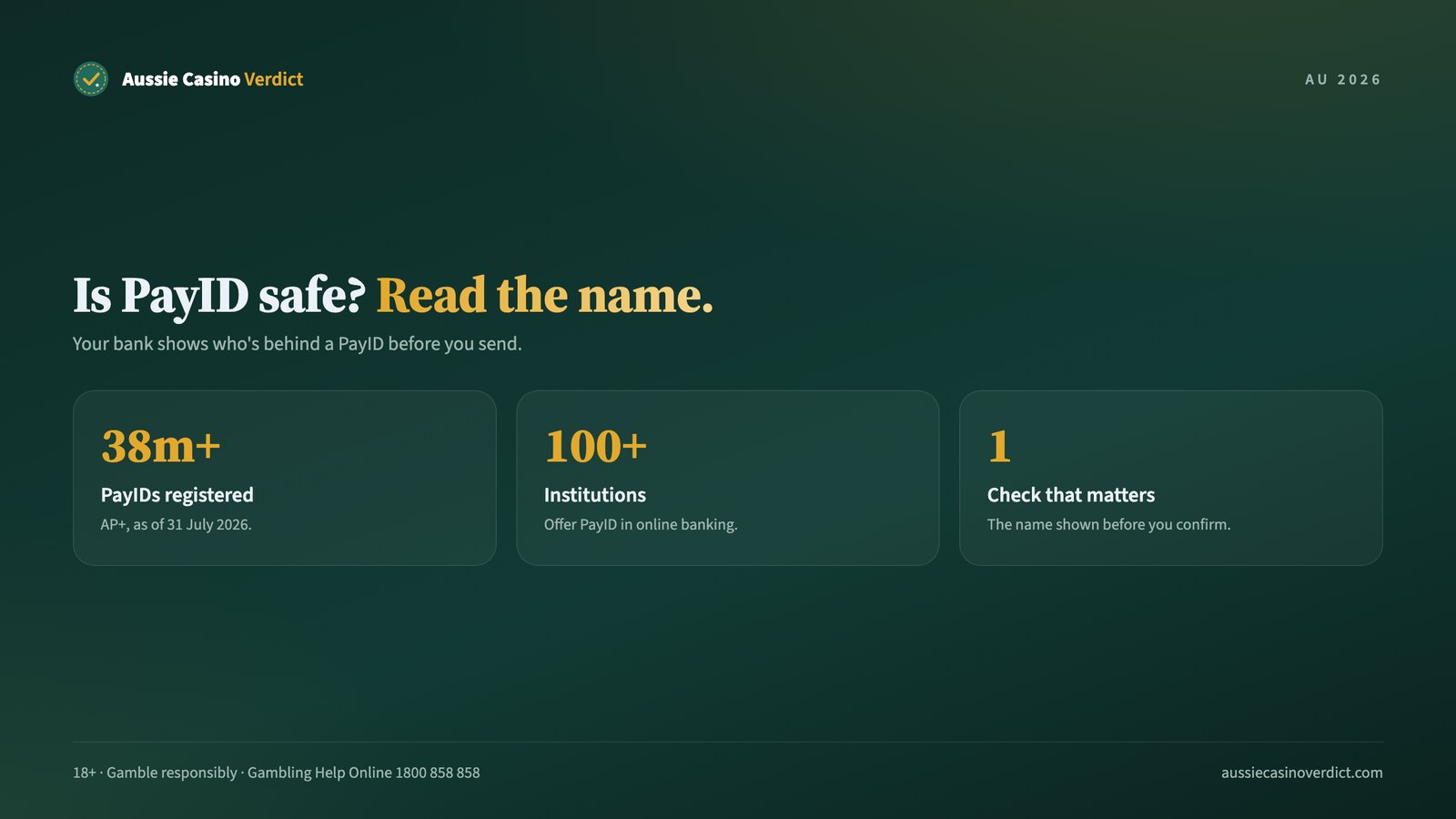The width and height of the screenshot is (1456, 819).
Task: Click the green checkmark logo badge
Action: [90, 79]
